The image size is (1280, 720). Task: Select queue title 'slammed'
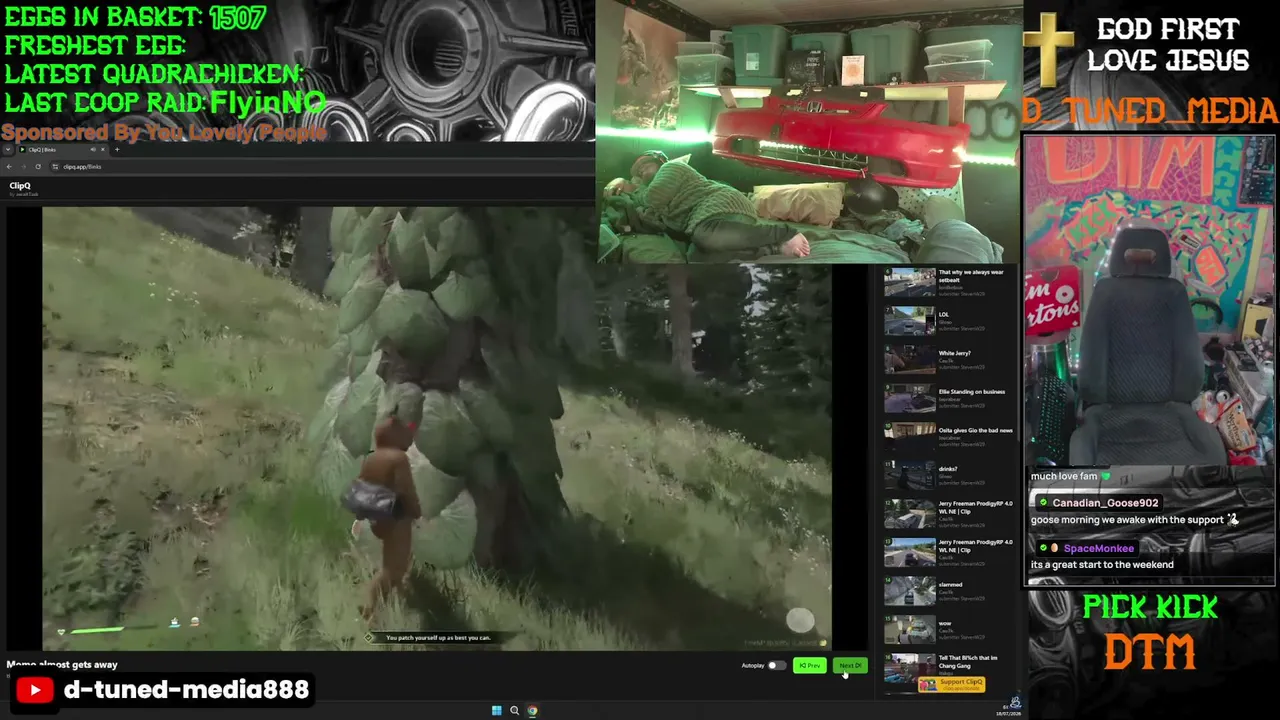click(x=951, y=585)
